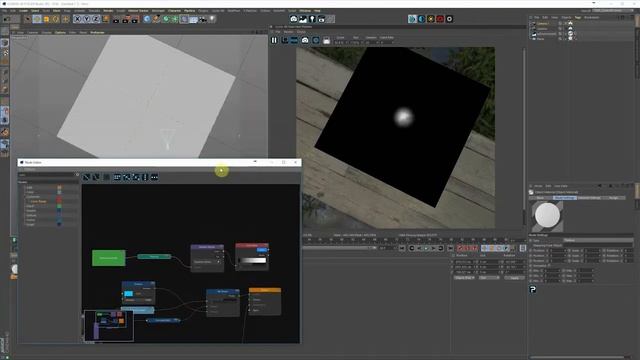Click the Spline Pen icon in main toolbar
This screenshot has width=640, height=360.
pyautogui.click(x=156, y=19)
